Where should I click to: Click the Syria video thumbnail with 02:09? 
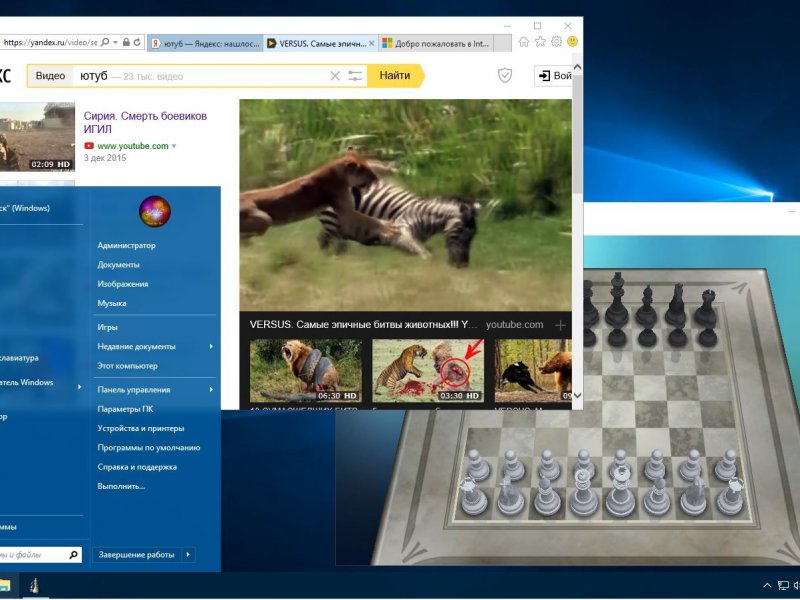click(x=37, y=137)
